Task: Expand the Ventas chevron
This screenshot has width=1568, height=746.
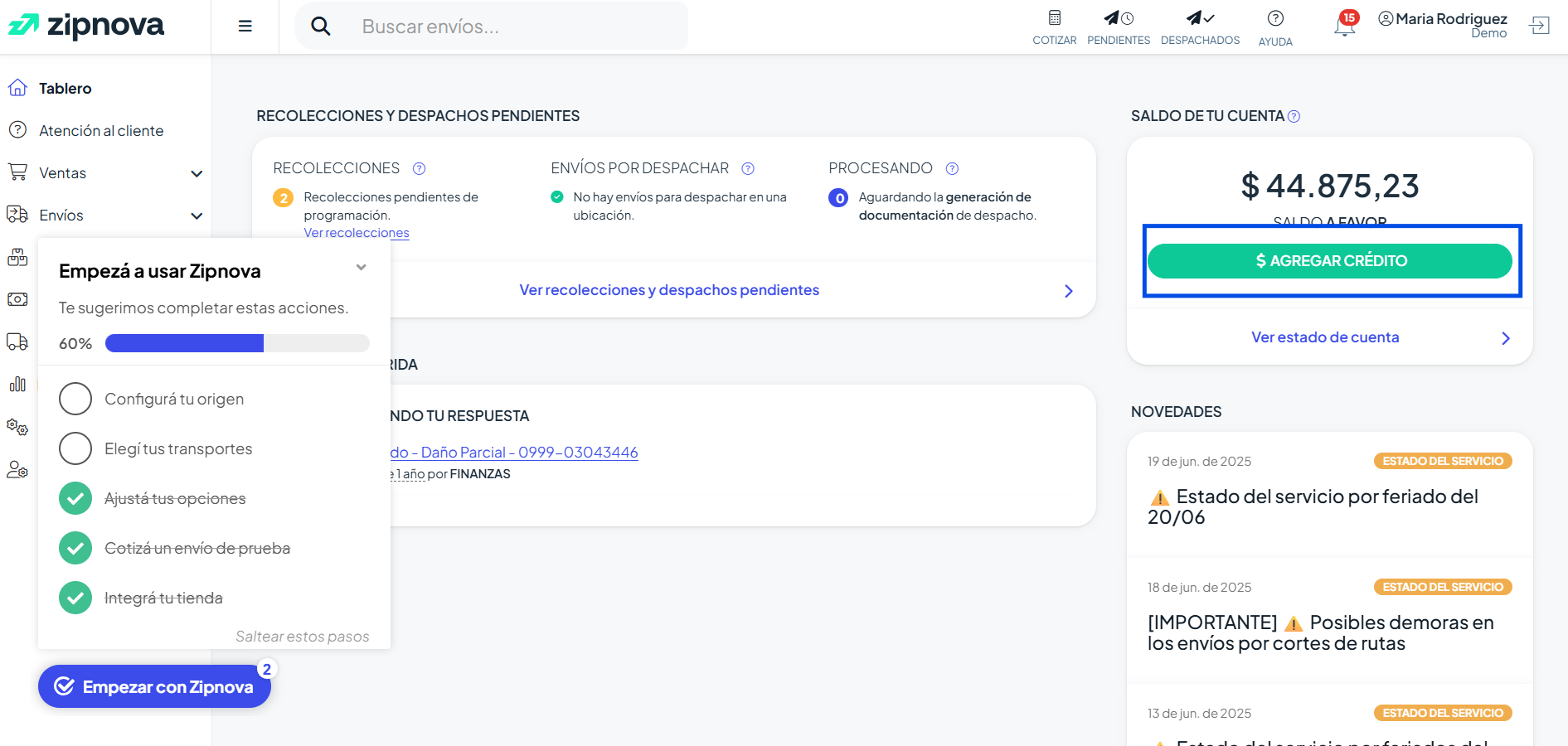Action: pyautogui.click(x=197, y=173)
